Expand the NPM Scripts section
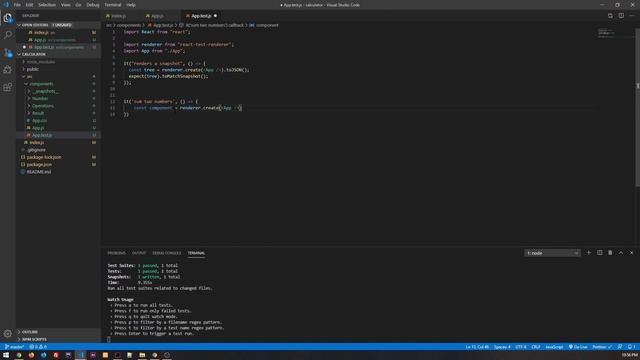640x360 pixels. [58, 339]
